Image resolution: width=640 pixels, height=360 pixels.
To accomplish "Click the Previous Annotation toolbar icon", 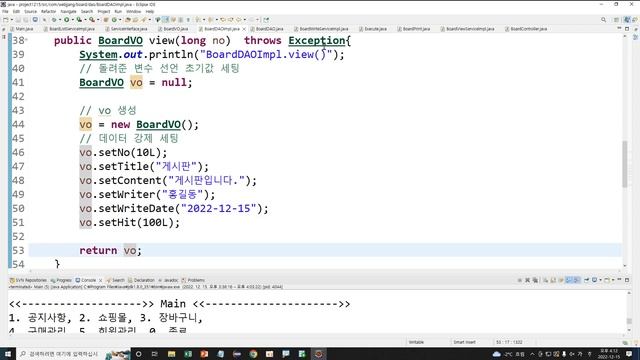I will pyautogui.click(x=210, y=20).
